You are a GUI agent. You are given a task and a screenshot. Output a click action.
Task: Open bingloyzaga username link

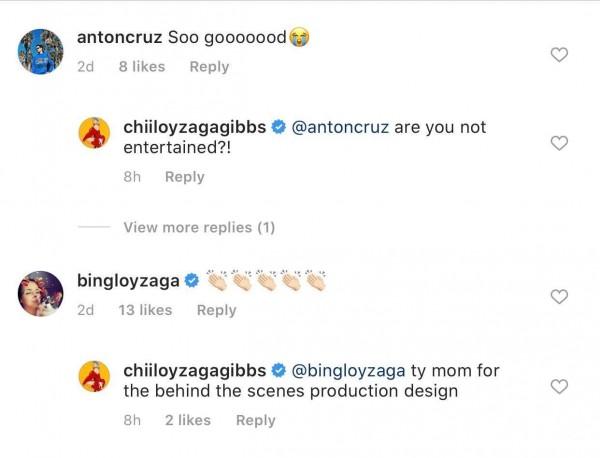[128, 280]
